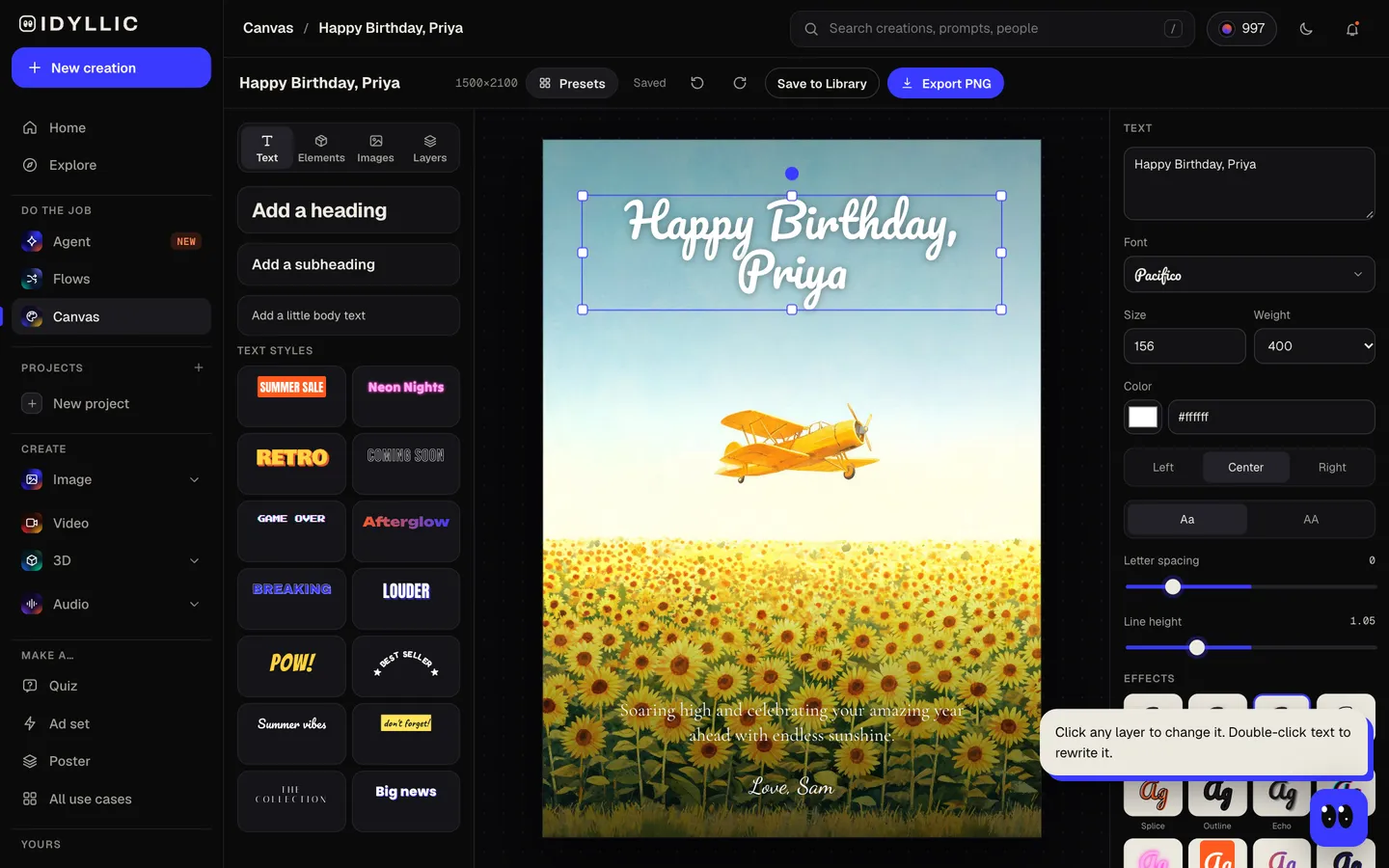The height and width of the screenshot is (868, 1389).
Task: Open Video creation
Action: click(111, 523)
